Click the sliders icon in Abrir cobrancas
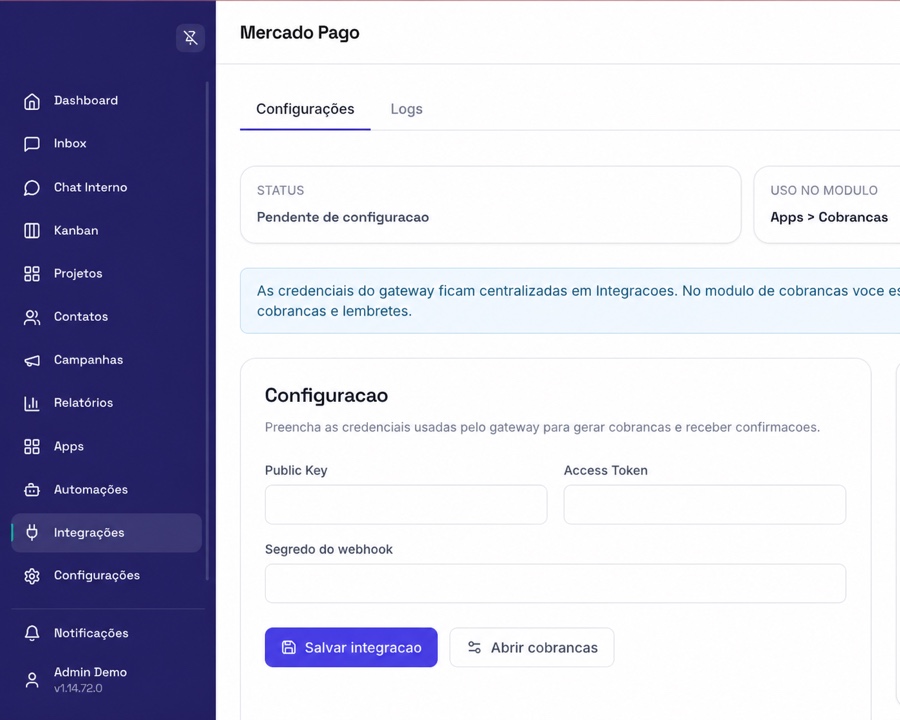 (x=474, y=648)
